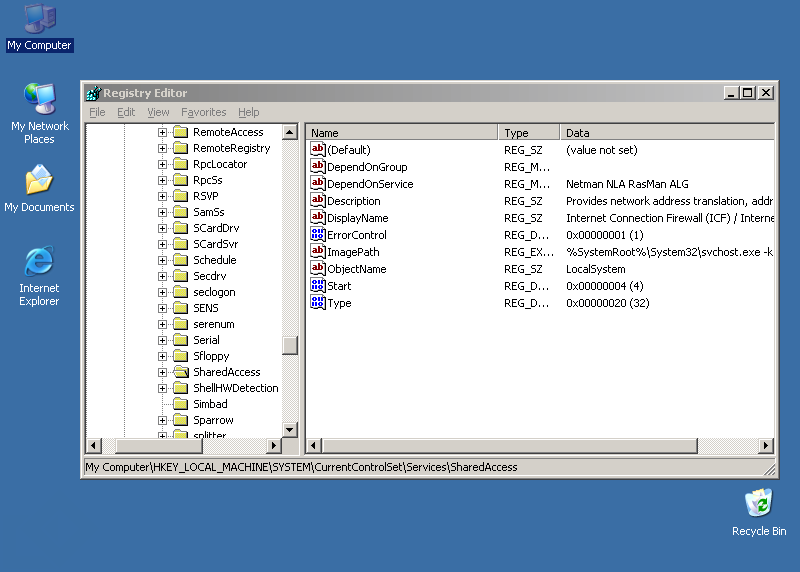The width and height of the screenshot is (800, 572).
Task: Expand the RemoteAccess key
Action: pyautogui.click(x=162, y=133)
